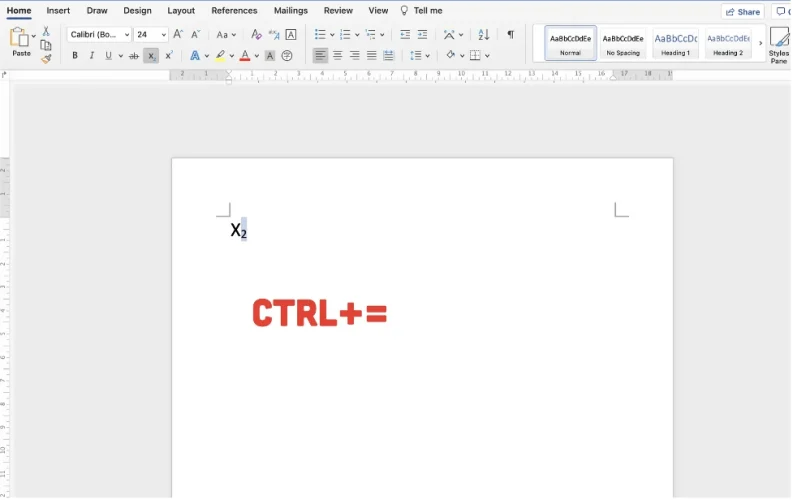This screenshot has height=500, width=793.
Task: Click the Format Painter brush icon
Action: 46,59
